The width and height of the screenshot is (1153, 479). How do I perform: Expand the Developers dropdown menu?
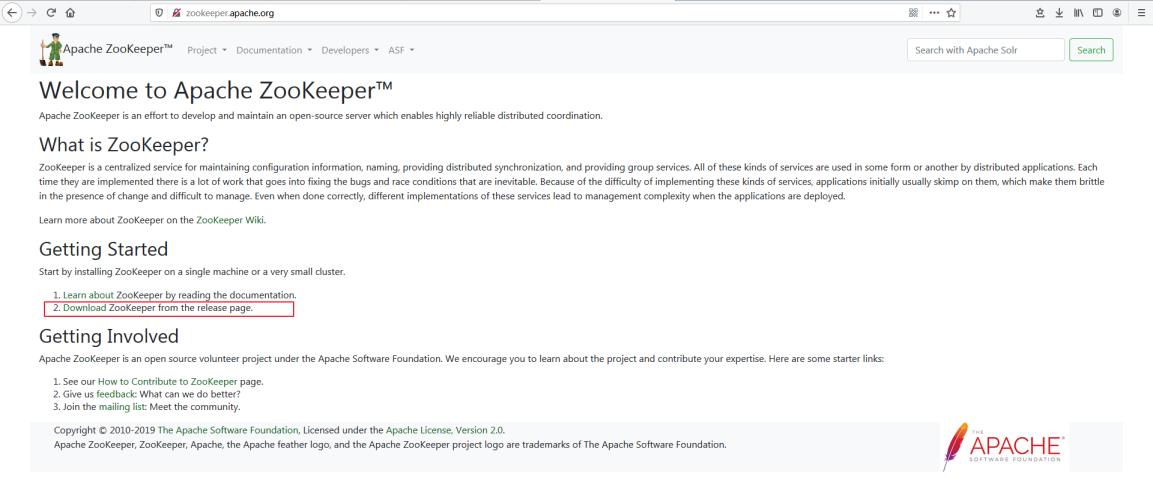coord(350,50)
